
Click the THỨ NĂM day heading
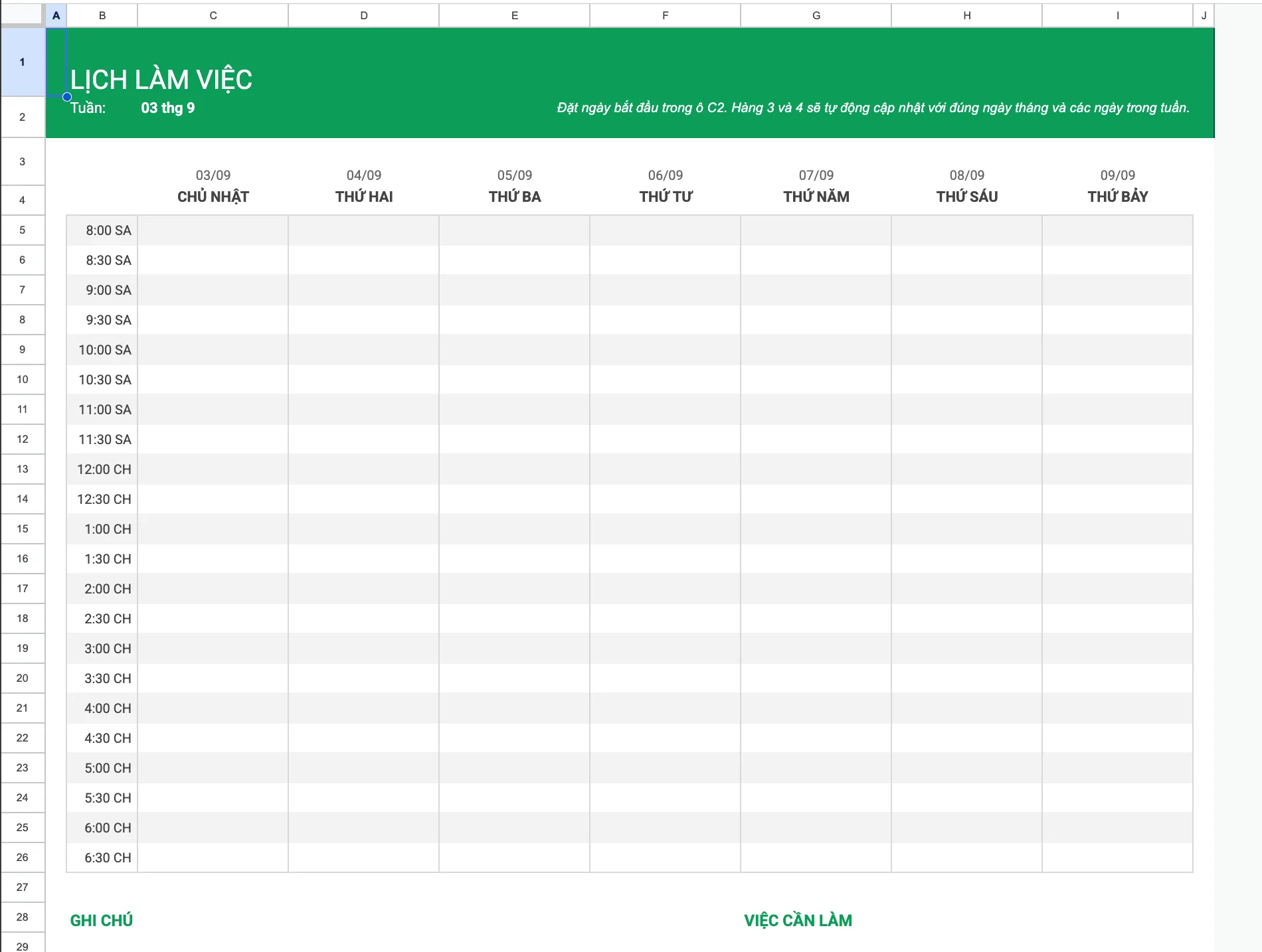(816, 197)
